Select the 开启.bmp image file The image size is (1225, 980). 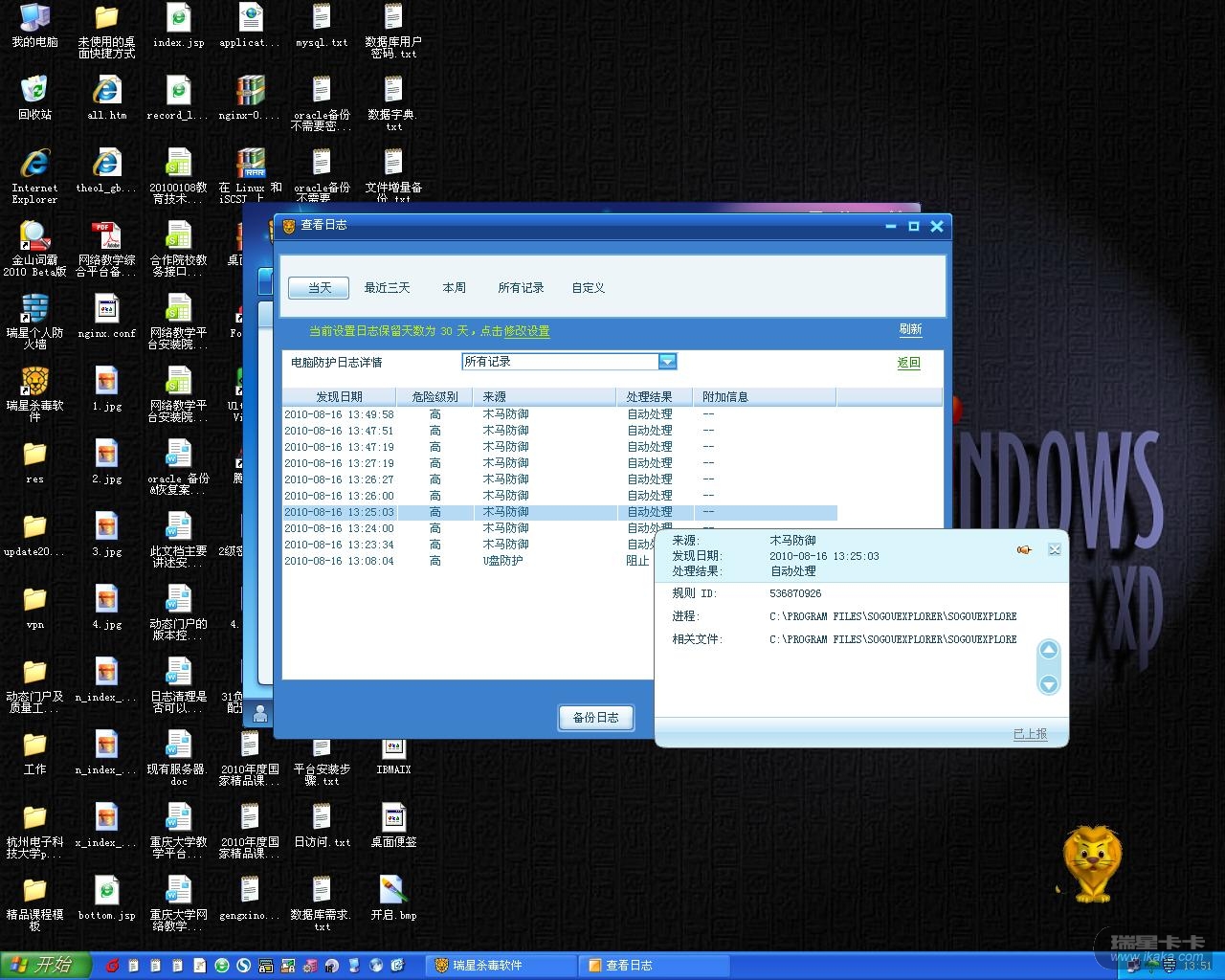point(393,899)
